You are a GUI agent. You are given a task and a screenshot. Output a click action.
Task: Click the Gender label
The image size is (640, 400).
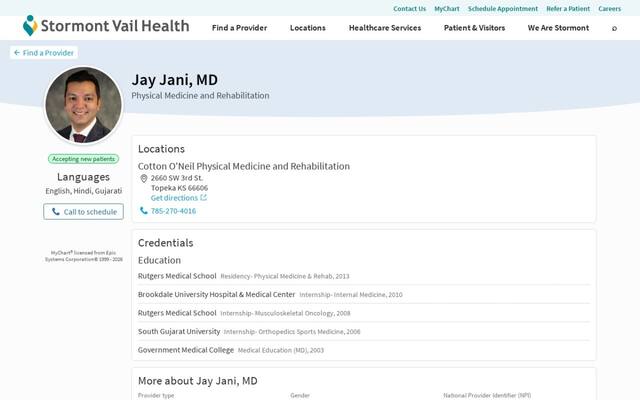300,395
